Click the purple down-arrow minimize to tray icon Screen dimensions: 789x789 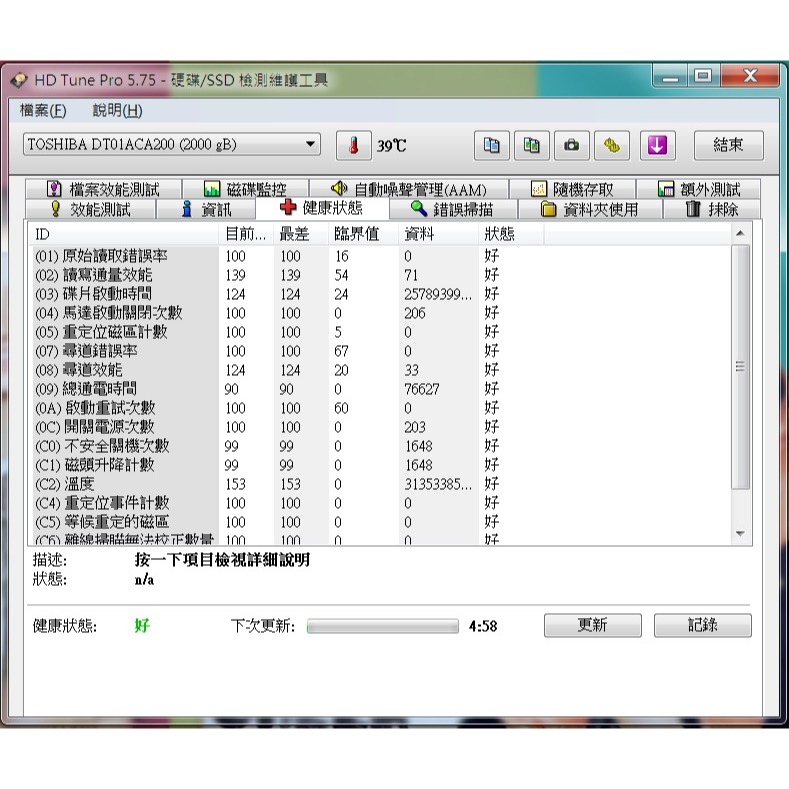point(658,145)
